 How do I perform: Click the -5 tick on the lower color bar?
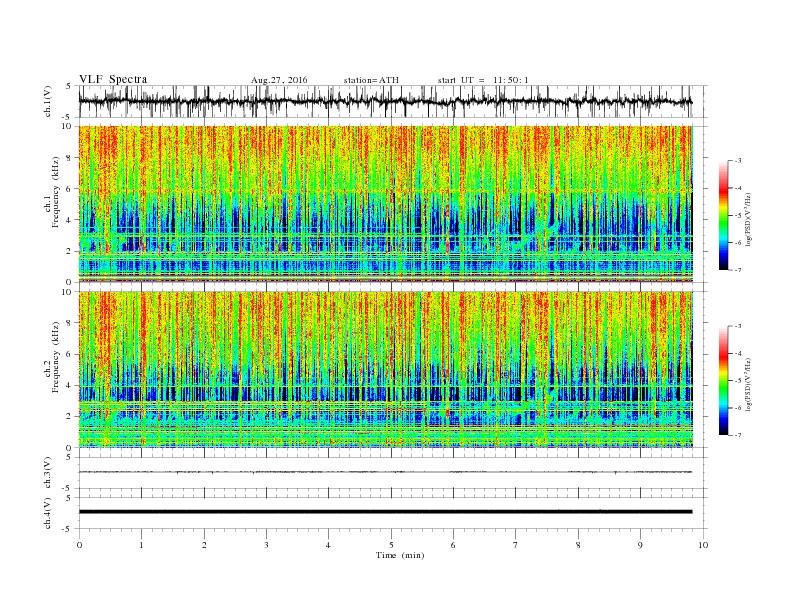[738, 380]
